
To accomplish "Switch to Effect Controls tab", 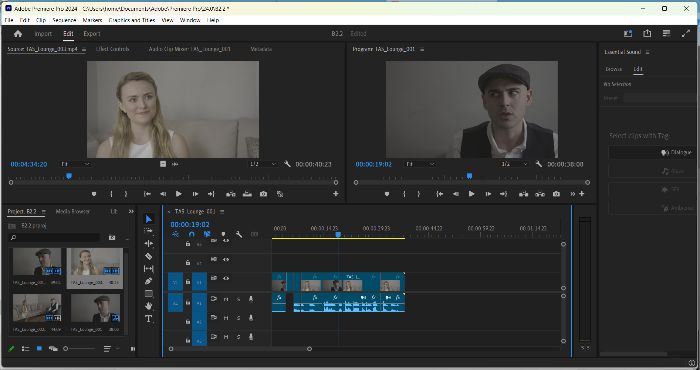I will 112,49.
